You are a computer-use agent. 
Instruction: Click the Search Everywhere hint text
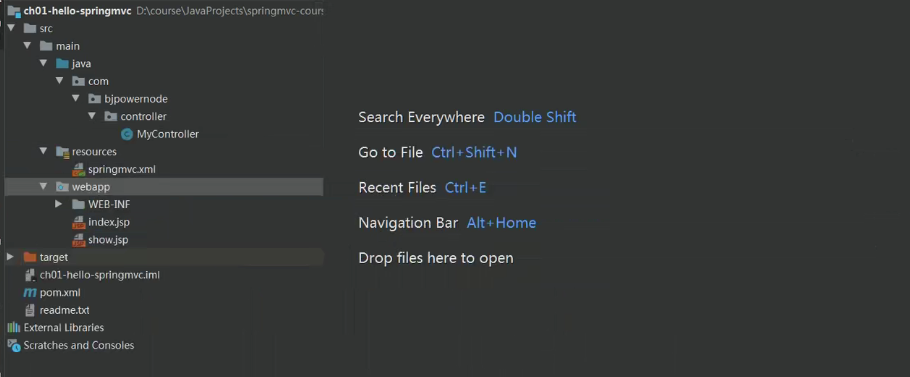coord(421,117)
